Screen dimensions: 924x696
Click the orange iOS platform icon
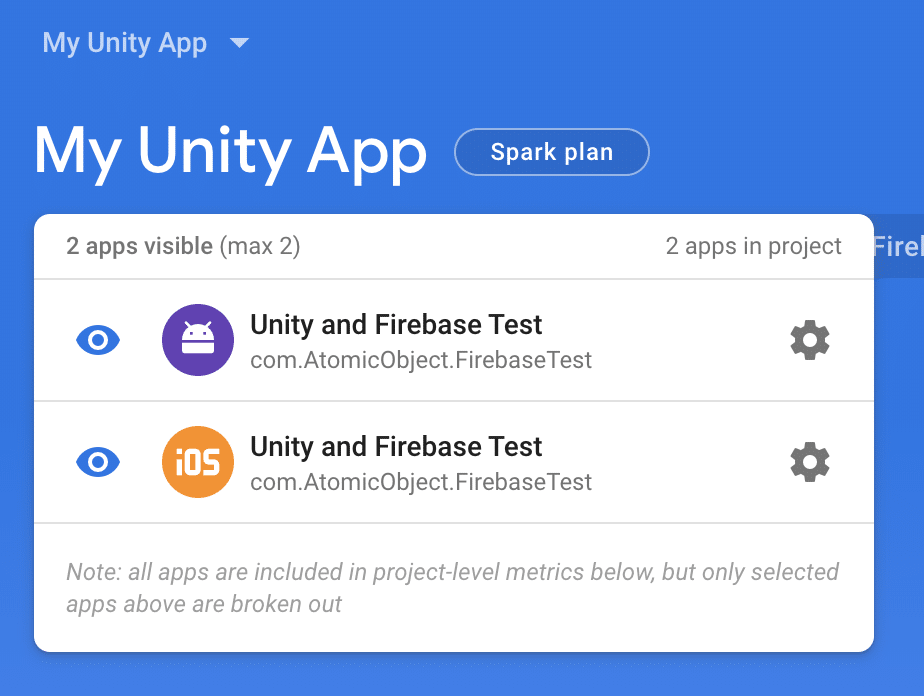[198, 462]
